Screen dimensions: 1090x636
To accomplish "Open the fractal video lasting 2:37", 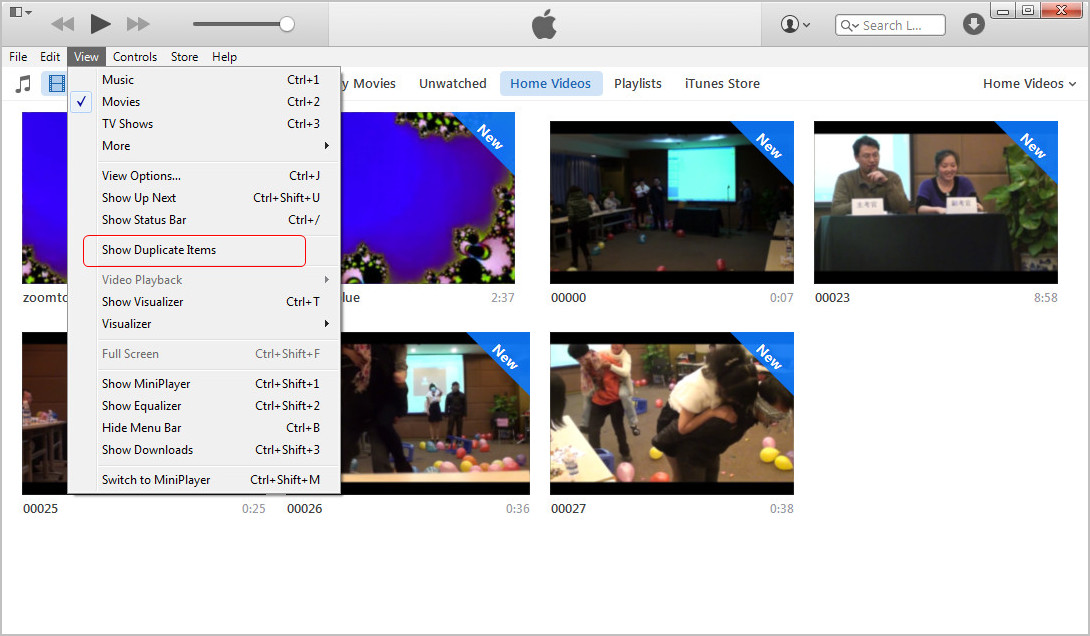I will pyautogui.click(x=428, y=198).
